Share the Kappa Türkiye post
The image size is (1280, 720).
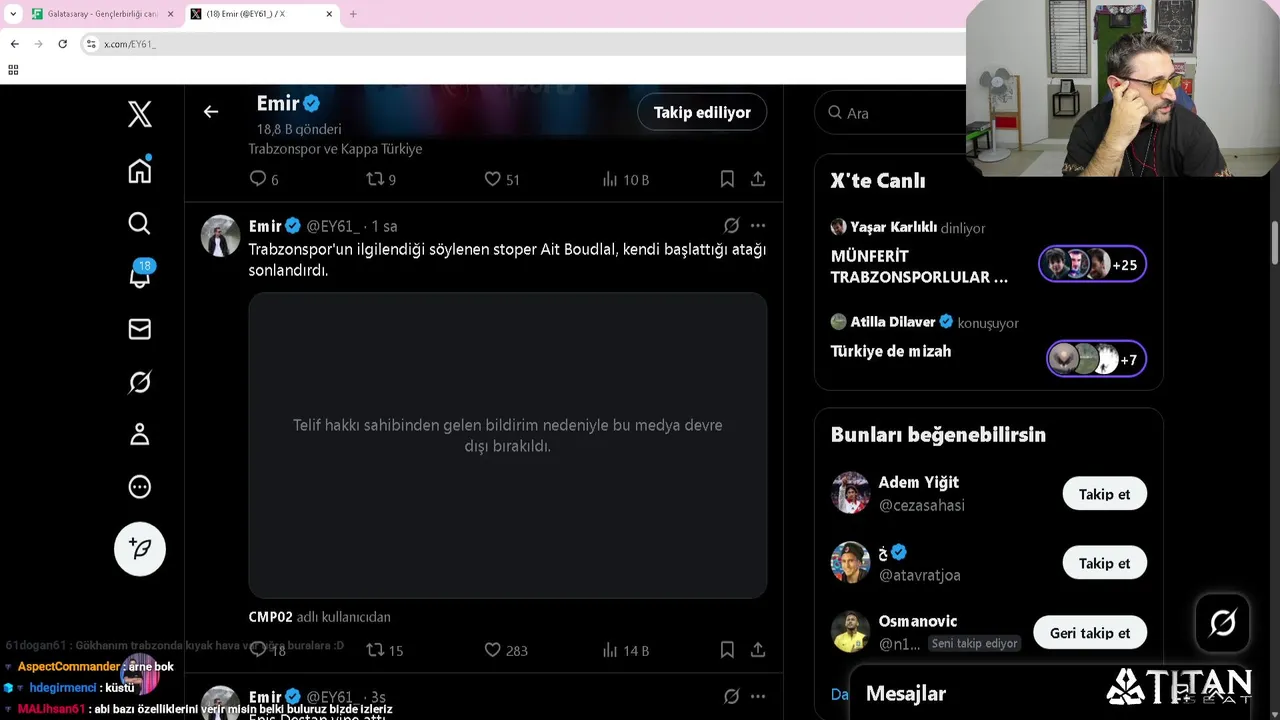(x=758, y=179)
